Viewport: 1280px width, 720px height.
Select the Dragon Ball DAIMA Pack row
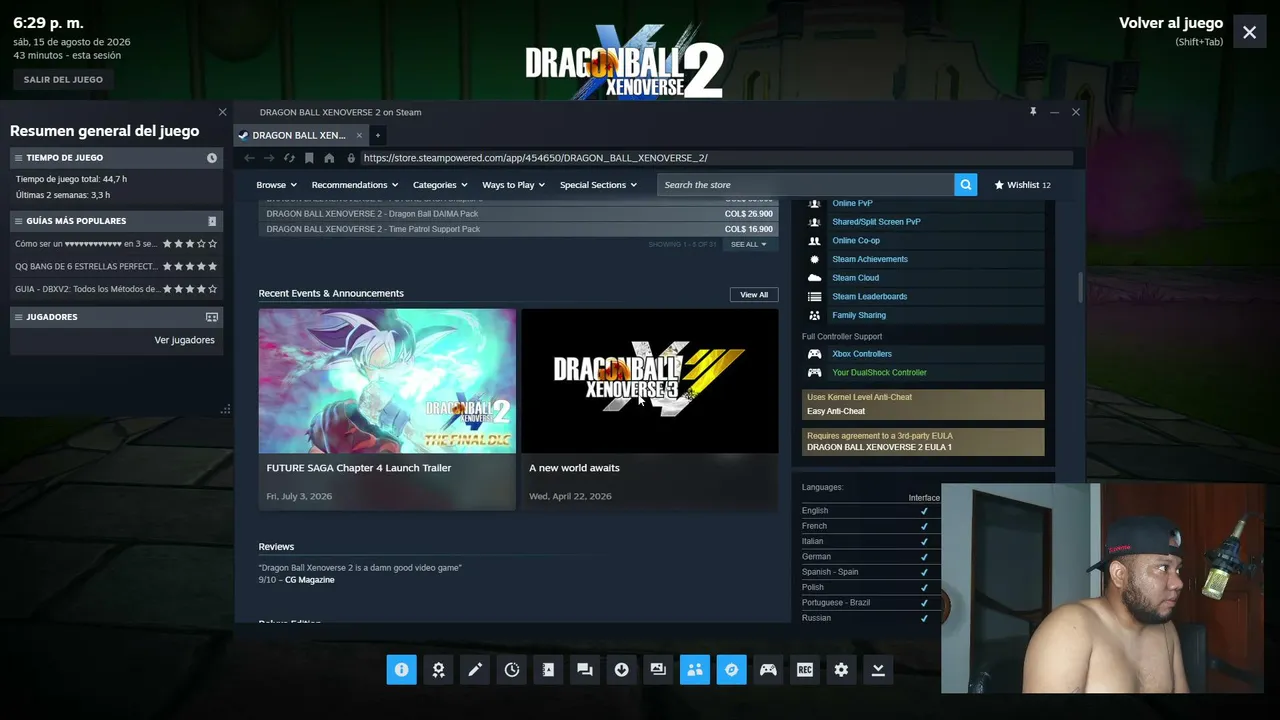pos(519,214)
